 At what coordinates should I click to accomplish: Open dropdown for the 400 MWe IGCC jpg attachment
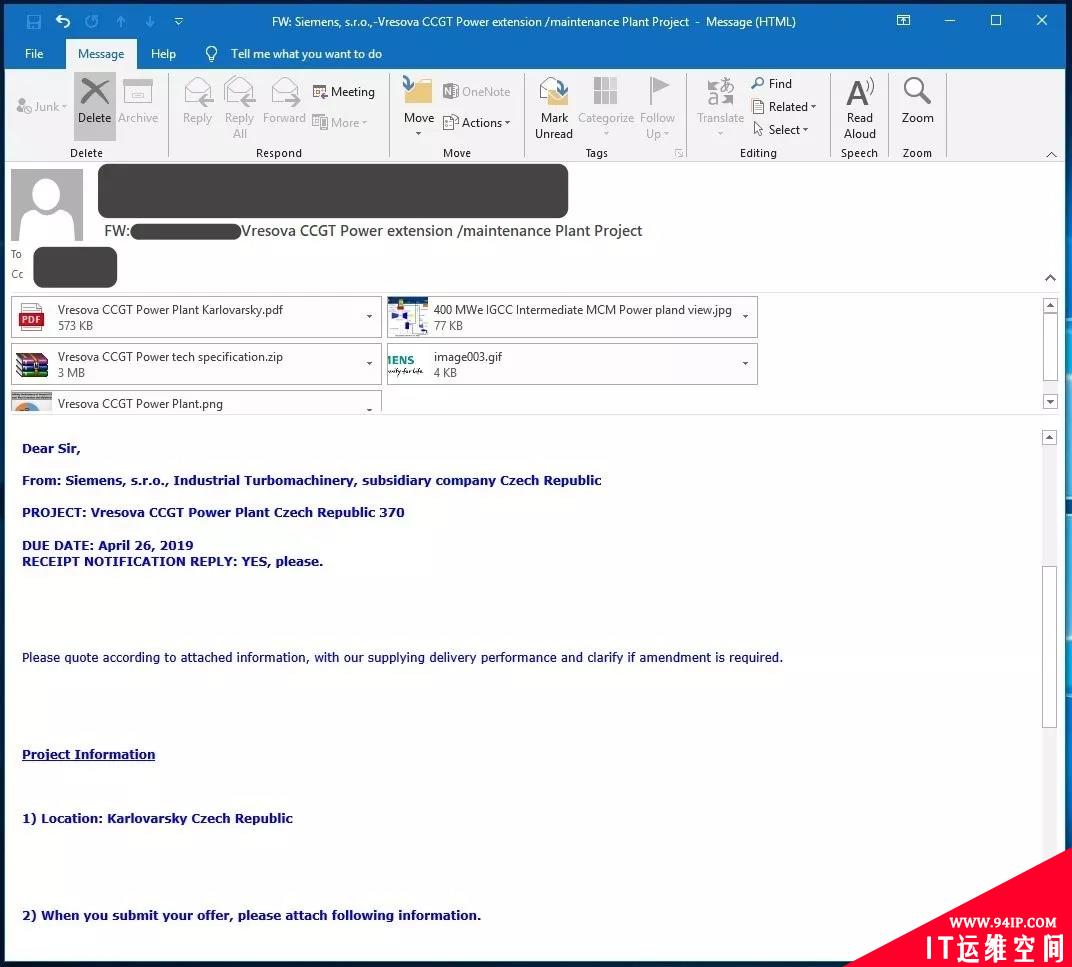click(x=745, y=317)
